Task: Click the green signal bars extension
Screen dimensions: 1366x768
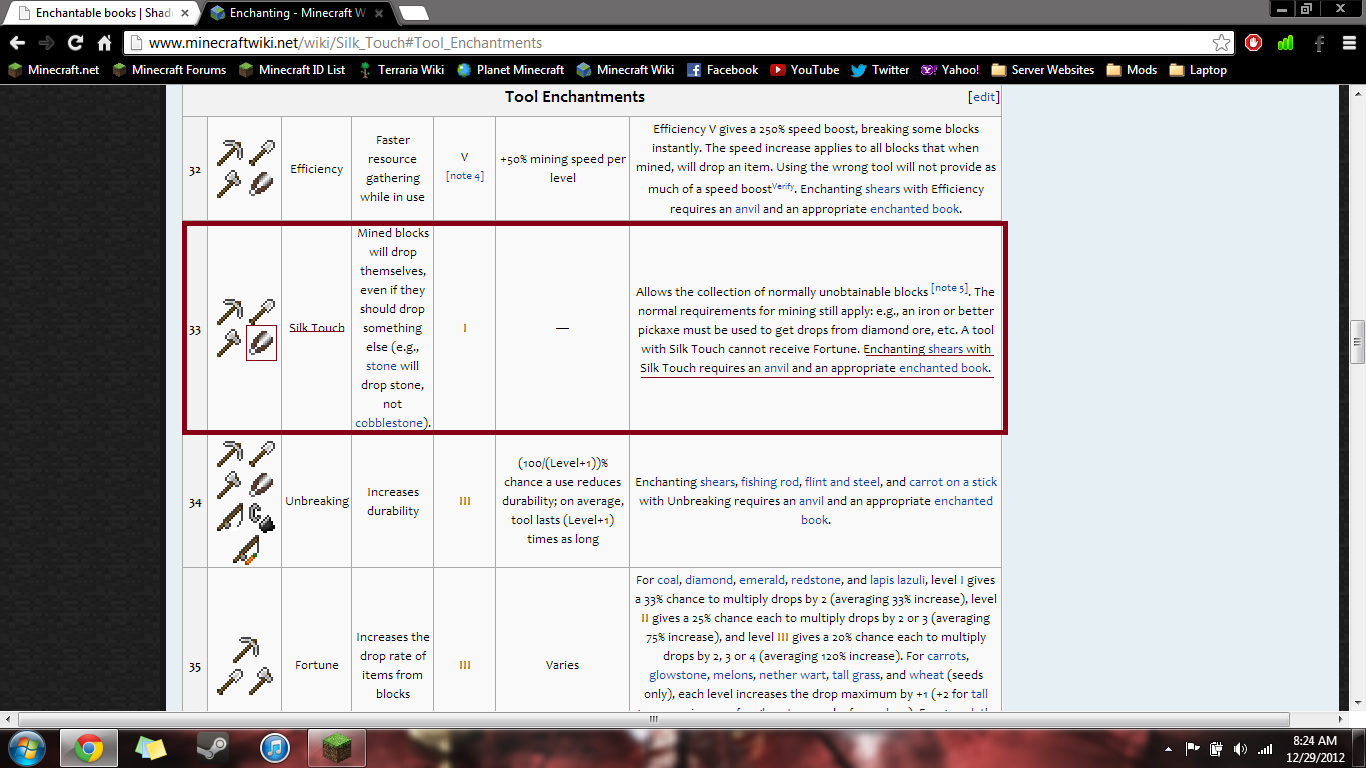Action: tap(1286, 43)
